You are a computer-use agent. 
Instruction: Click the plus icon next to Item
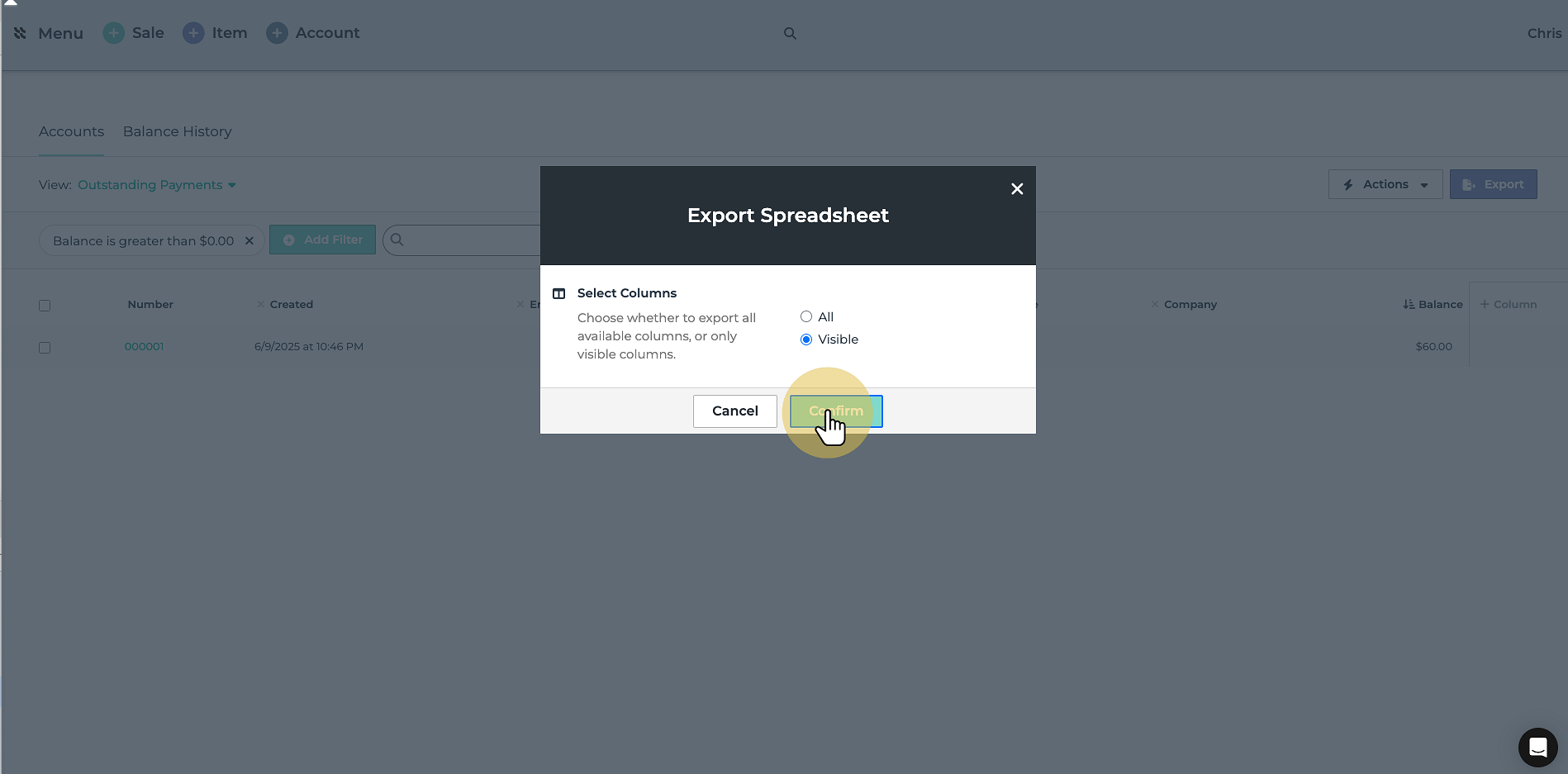(193, 33)
